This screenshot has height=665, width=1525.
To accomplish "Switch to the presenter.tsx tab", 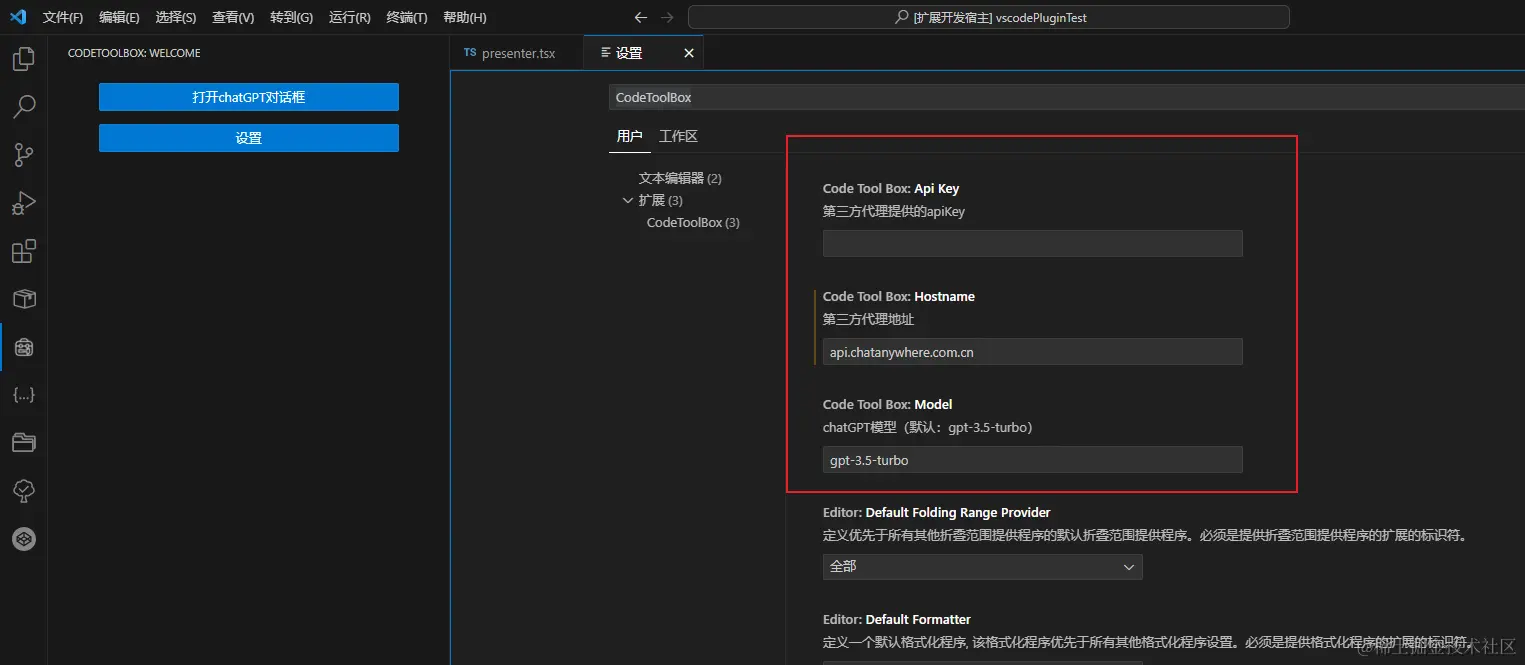I will [x=517, y=53].
